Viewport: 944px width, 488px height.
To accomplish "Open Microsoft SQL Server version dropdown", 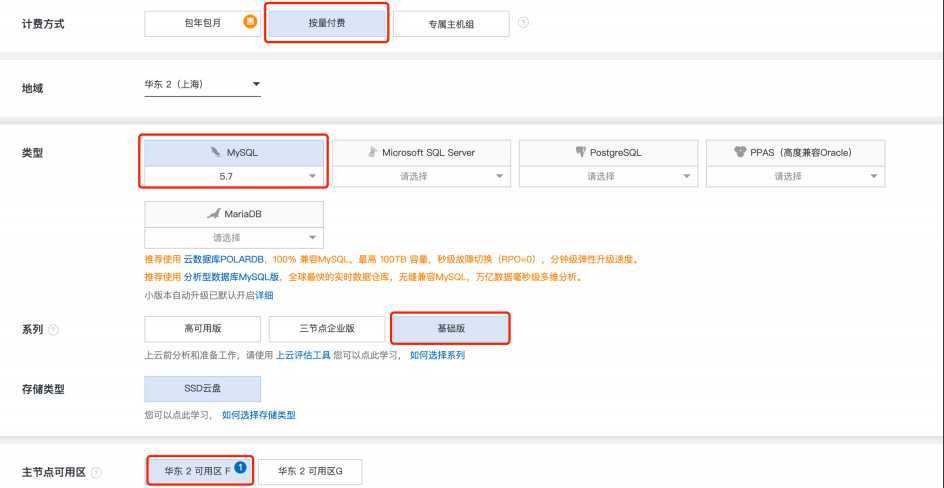I will (421, 176).
